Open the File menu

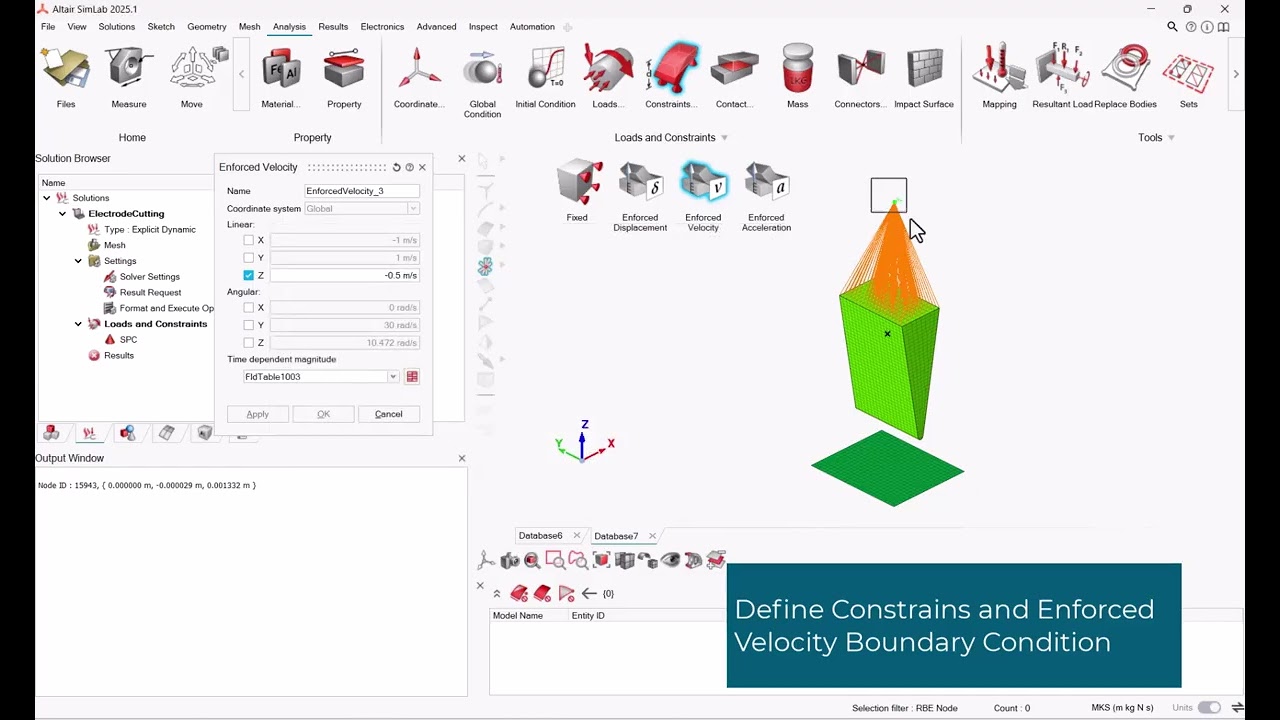point(48,27)
